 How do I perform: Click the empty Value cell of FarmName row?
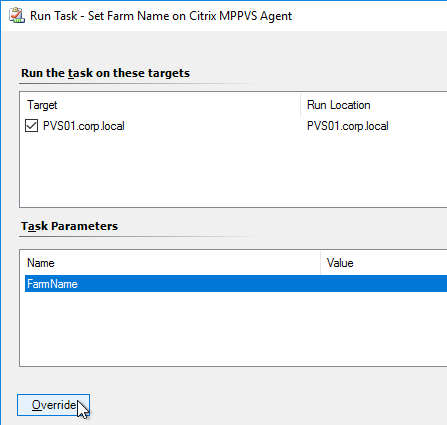click(x=383, y=284)
